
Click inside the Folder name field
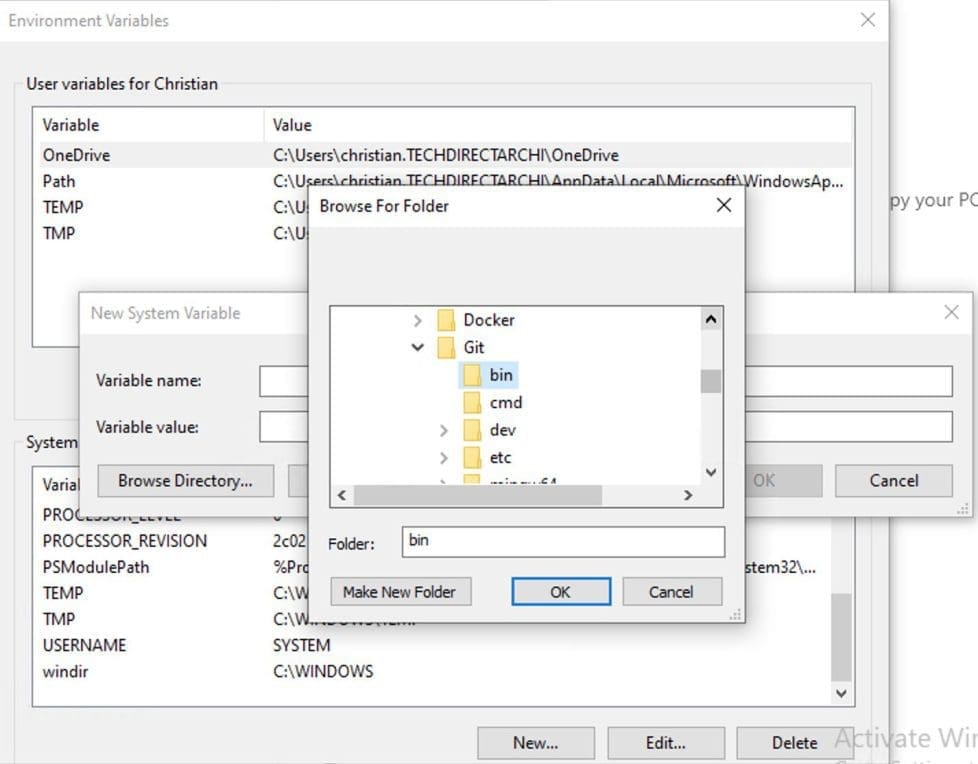(562, 542)
